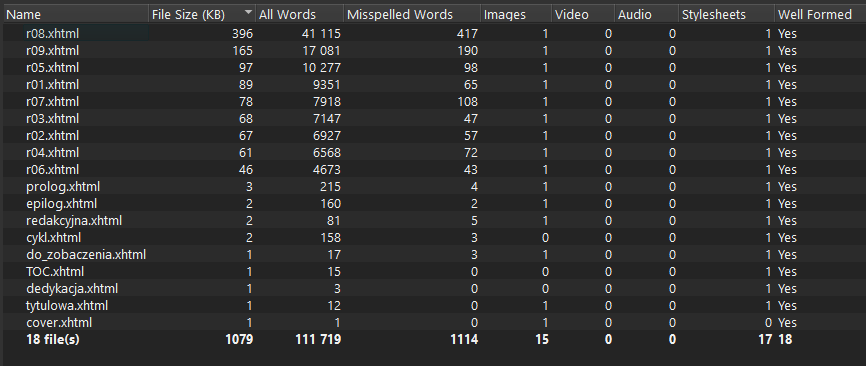Image resolution: width=866 pixels, height=366 pixels.
Task: Click the Audio column header
Action: [x=646, y=15]
